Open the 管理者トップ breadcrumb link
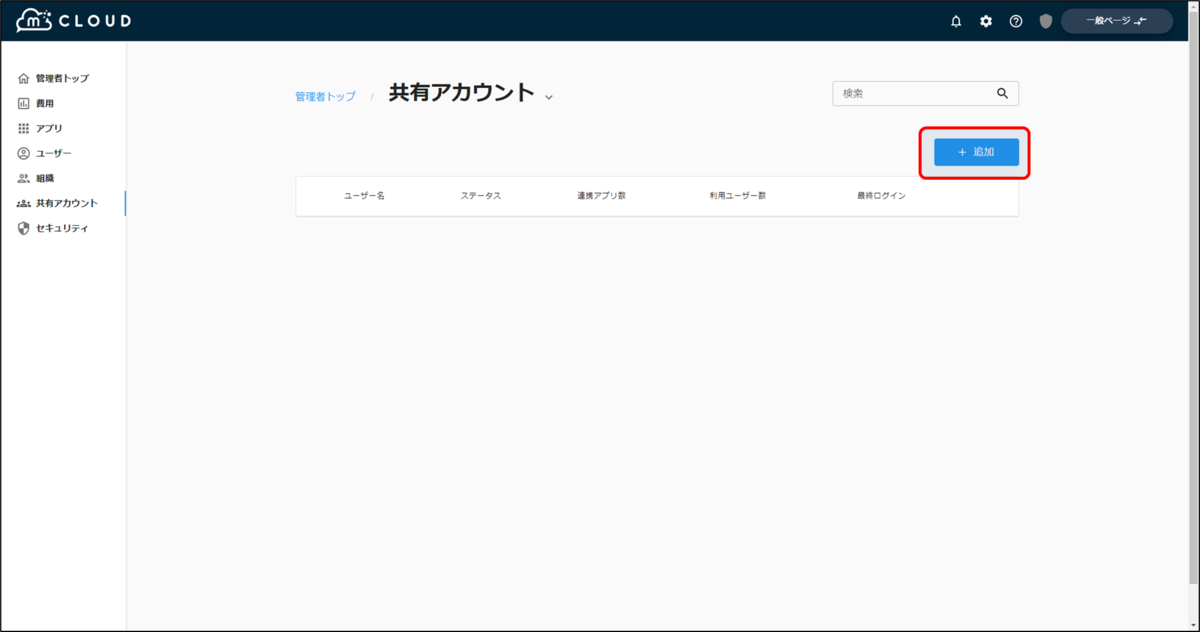Viewport: 1200px width, 632px height. (x=325, y=93)
